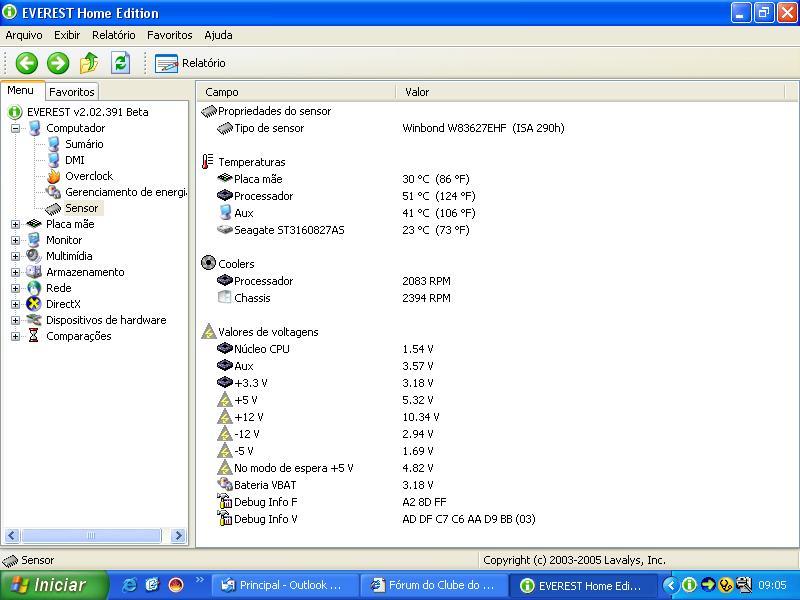Click the Dispositivos de hardware icon
The image size is (800, 600).
34,320
